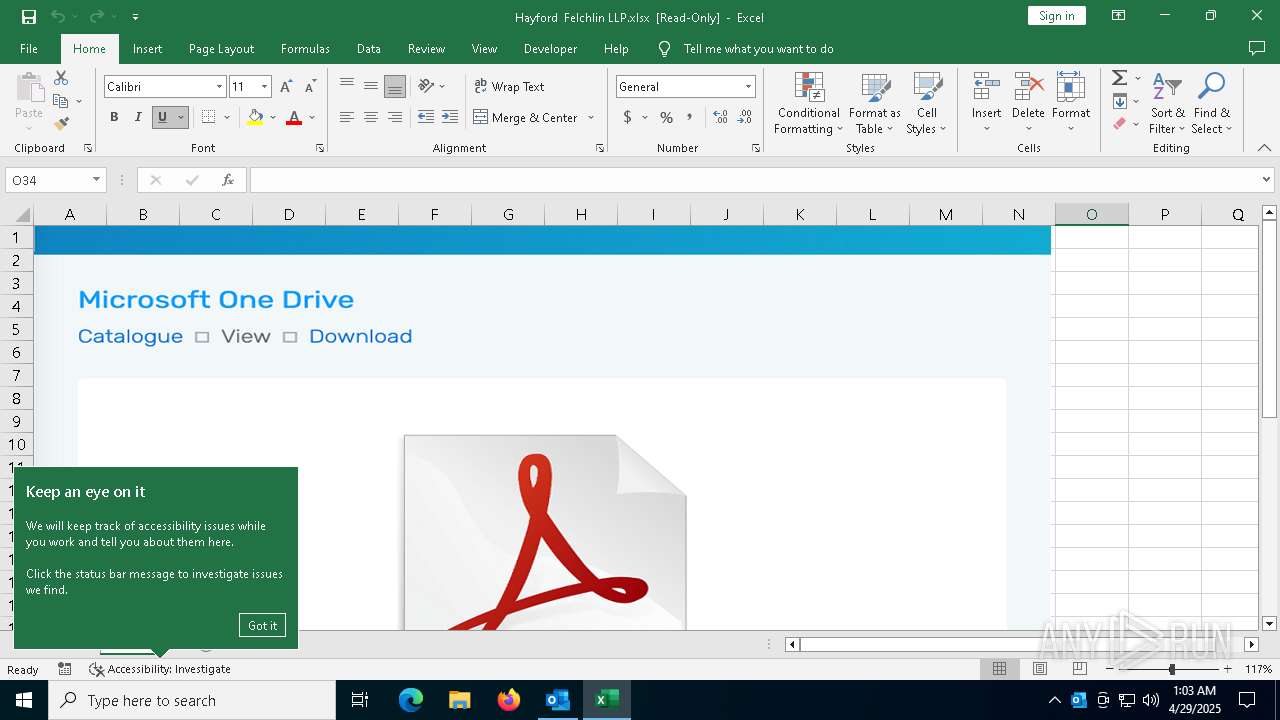
Task: Click the Got it button
Action: pos(262,625)
